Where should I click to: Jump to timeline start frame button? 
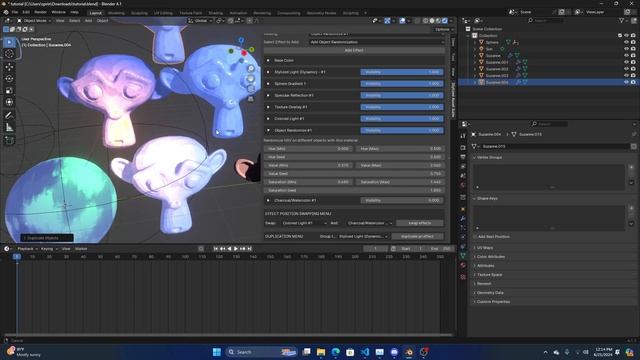[x=216, y=249]
